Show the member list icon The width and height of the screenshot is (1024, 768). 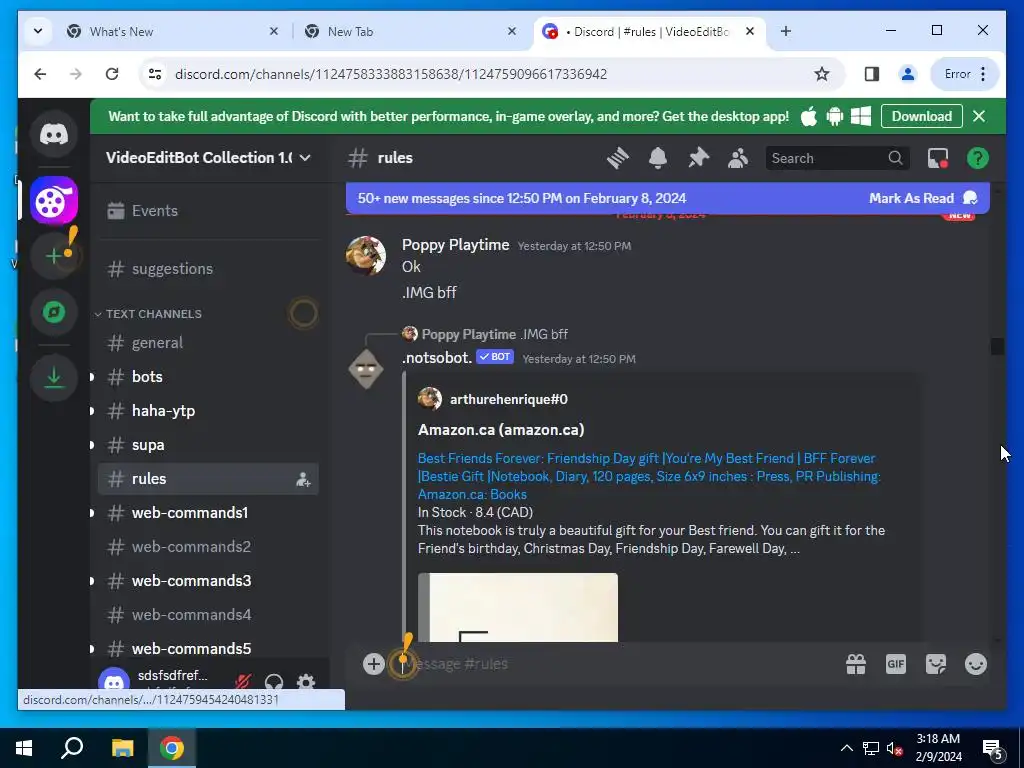[738, 158]
